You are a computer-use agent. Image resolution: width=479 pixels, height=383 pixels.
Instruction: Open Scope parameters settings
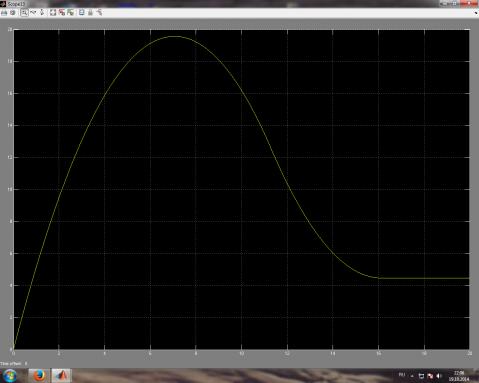coord(13,13)
